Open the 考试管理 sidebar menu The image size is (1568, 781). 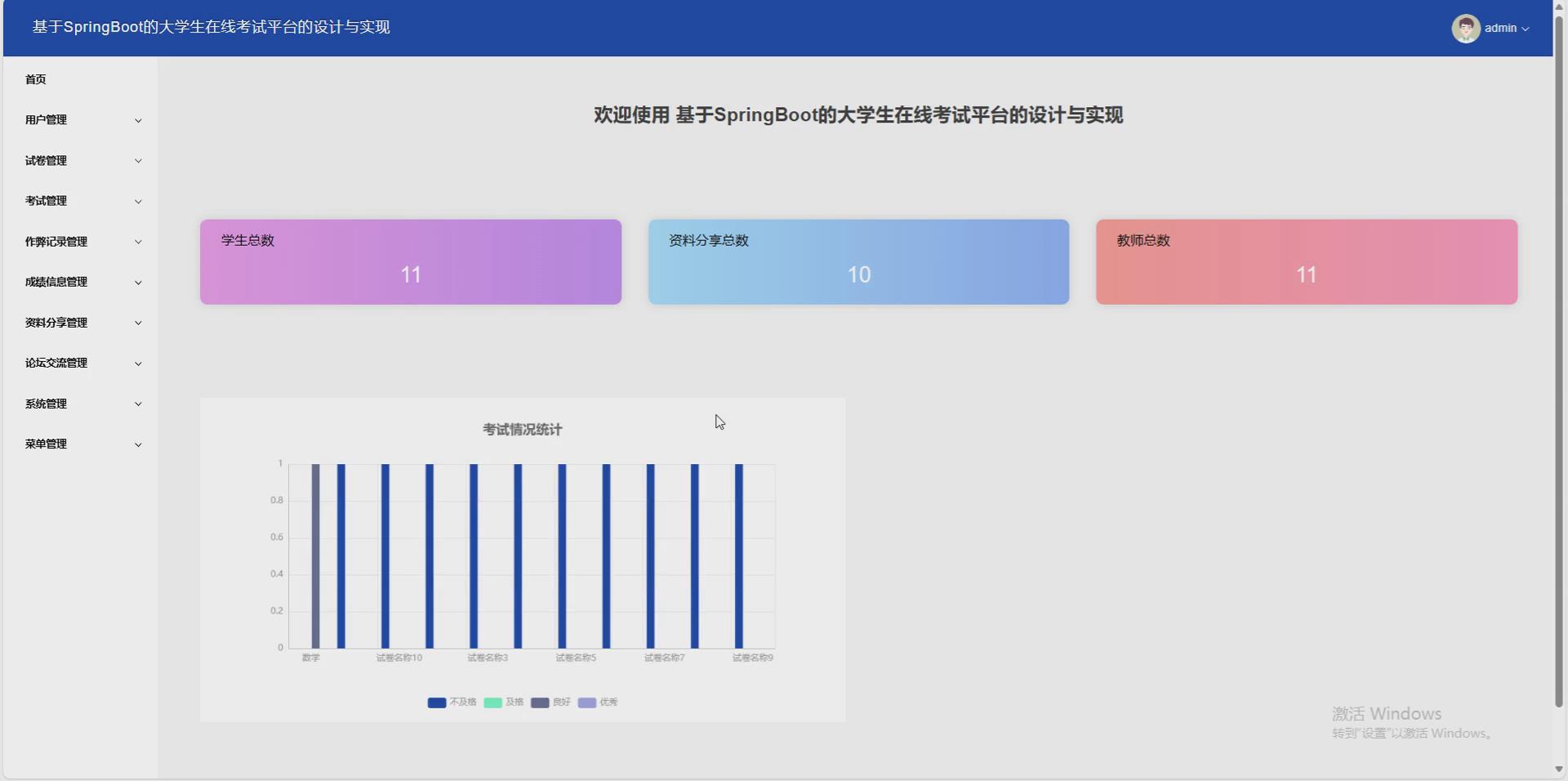point(80,201)
